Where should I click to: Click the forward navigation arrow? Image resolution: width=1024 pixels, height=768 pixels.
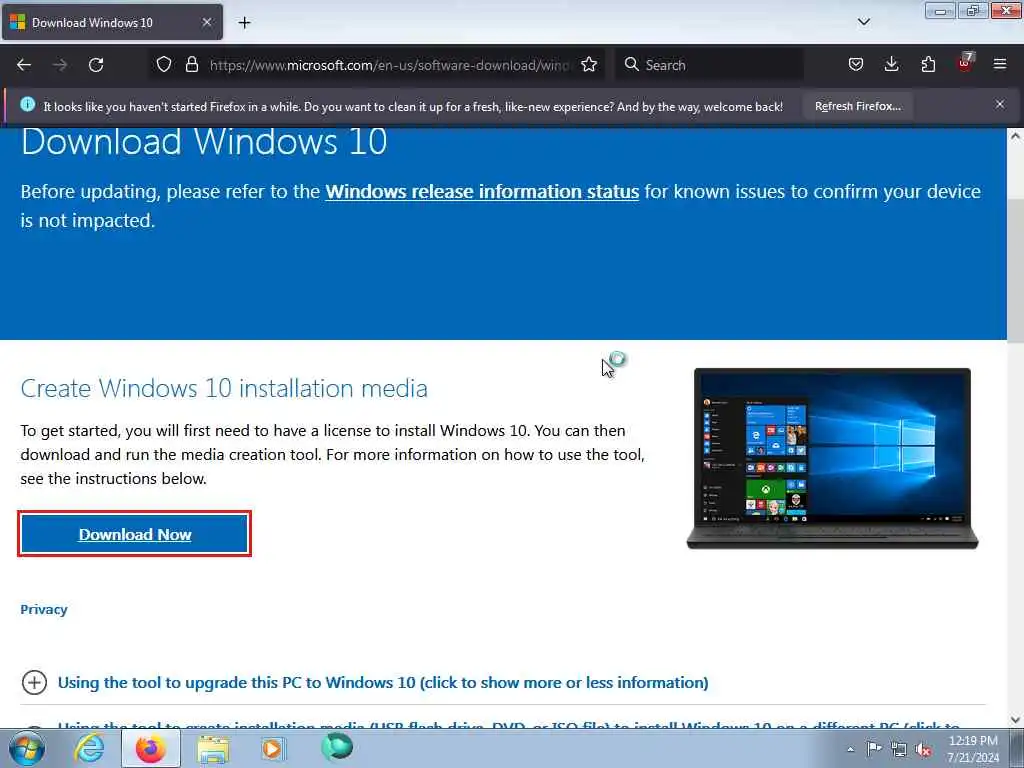click(x=60, y=65)
